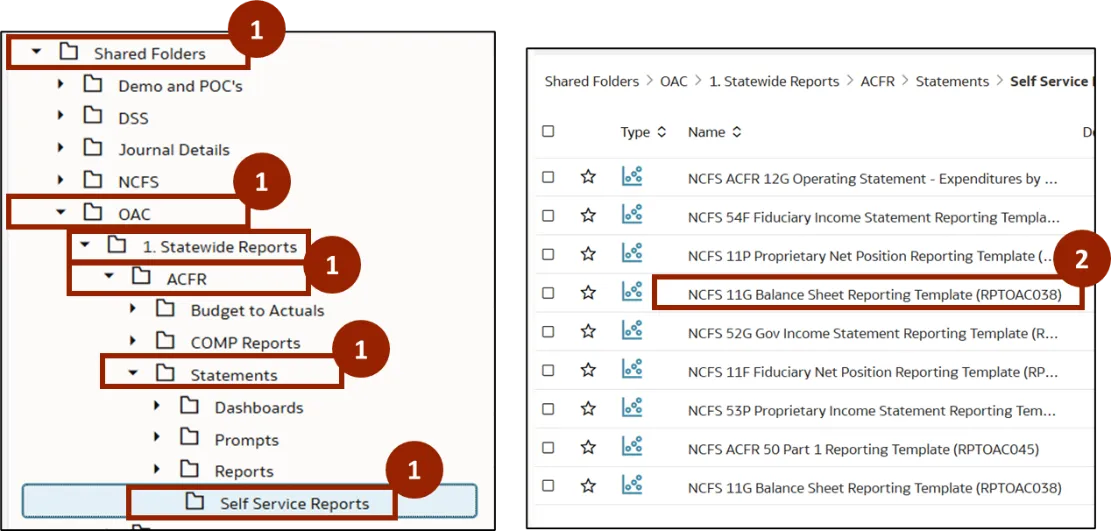Viewport: 1111px width, 531px height.
Task: Click the folder icon beside DSS
Action: 93,116
